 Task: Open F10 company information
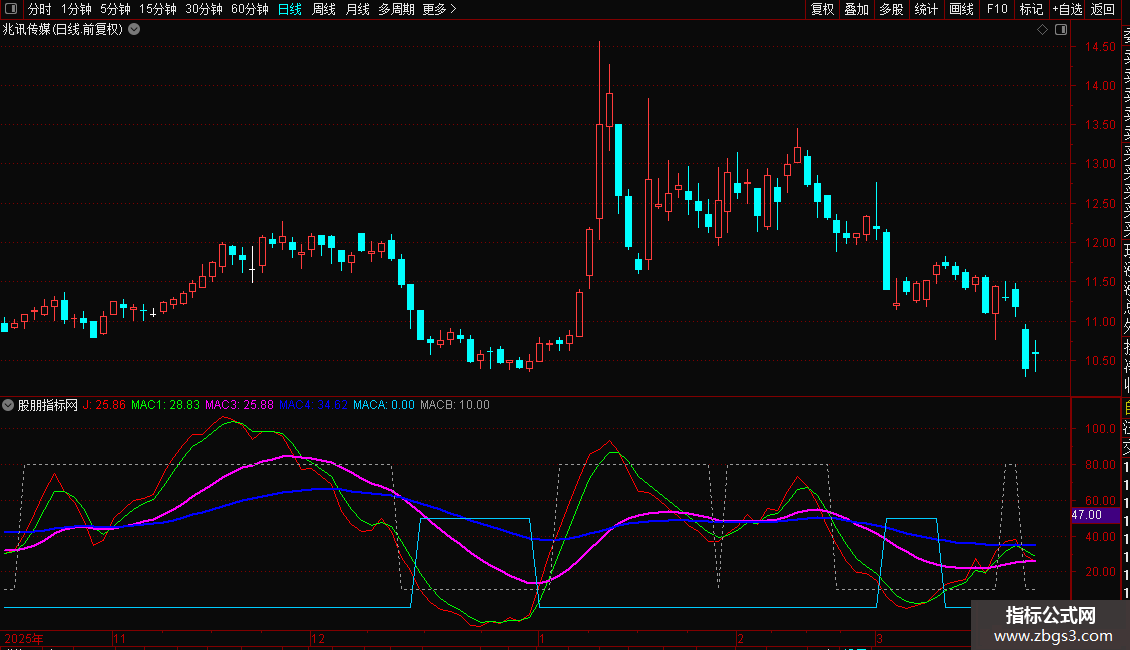click(996, 9)
